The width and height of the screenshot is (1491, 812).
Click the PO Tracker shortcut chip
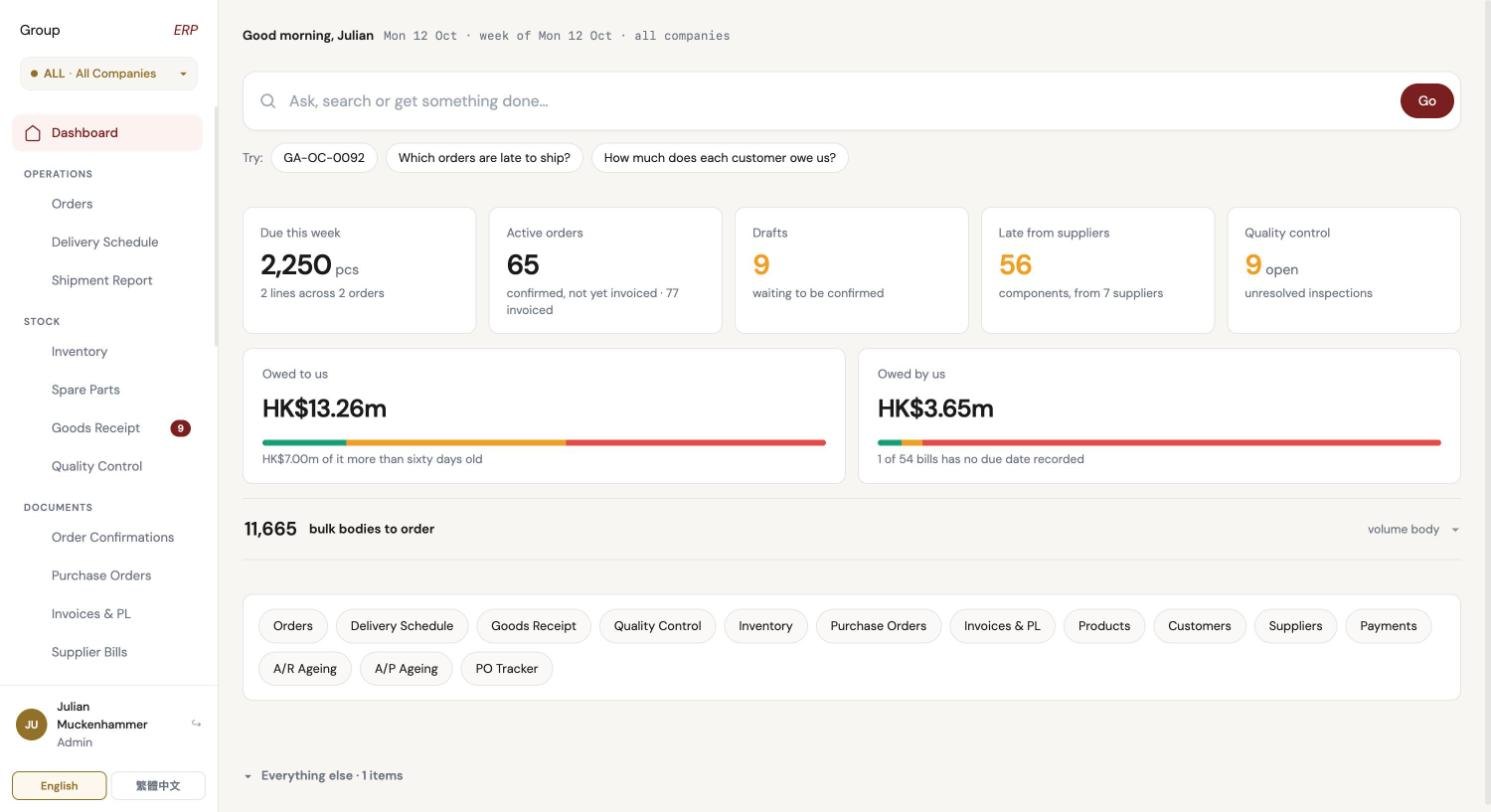coord(506,669)
